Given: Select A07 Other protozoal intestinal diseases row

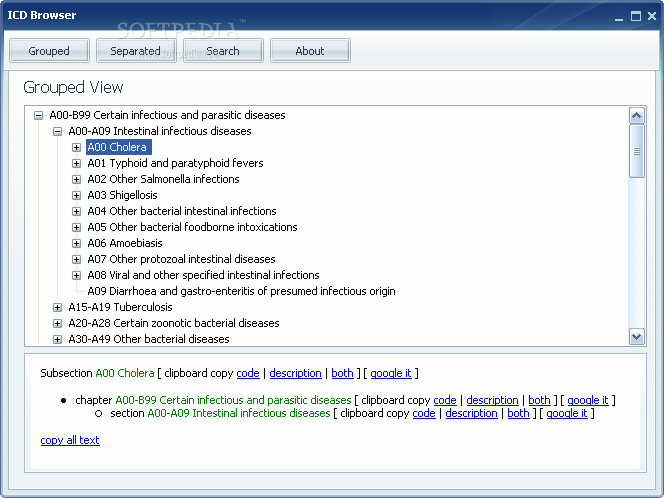Looking at the screenshot, I should (181, 259).
